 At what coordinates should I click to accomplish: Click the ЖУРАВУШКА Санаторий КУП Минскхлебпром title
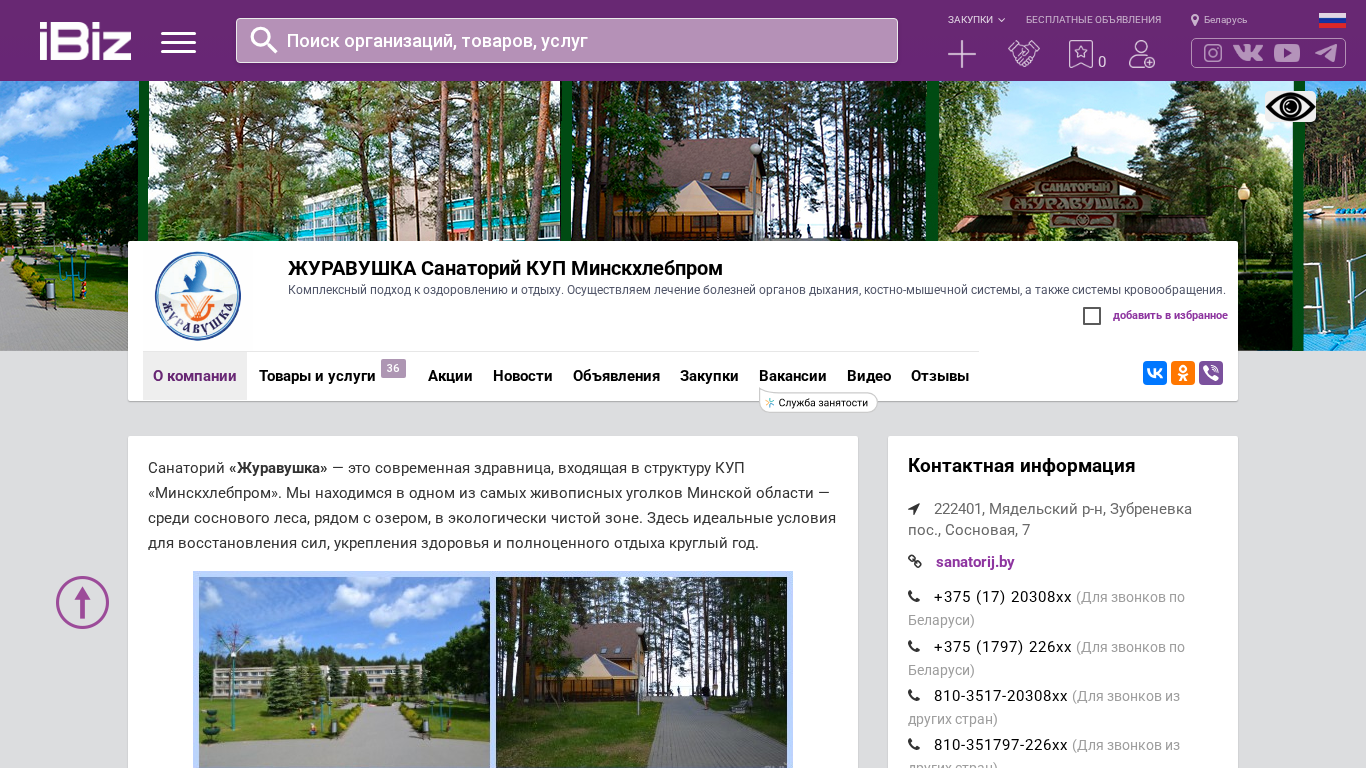[505, 268]
